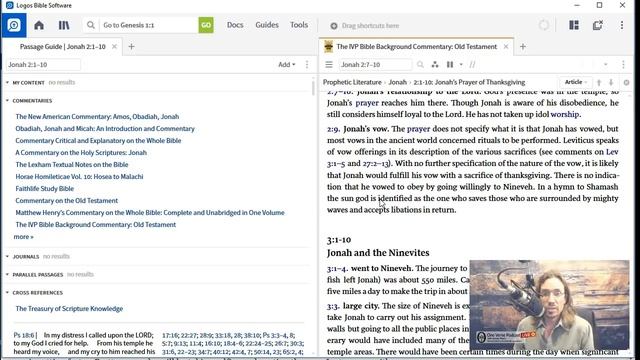Open the Add dropdown in Passage Guide
This screenshot has width=640, height=360.
tap(287, 64)
